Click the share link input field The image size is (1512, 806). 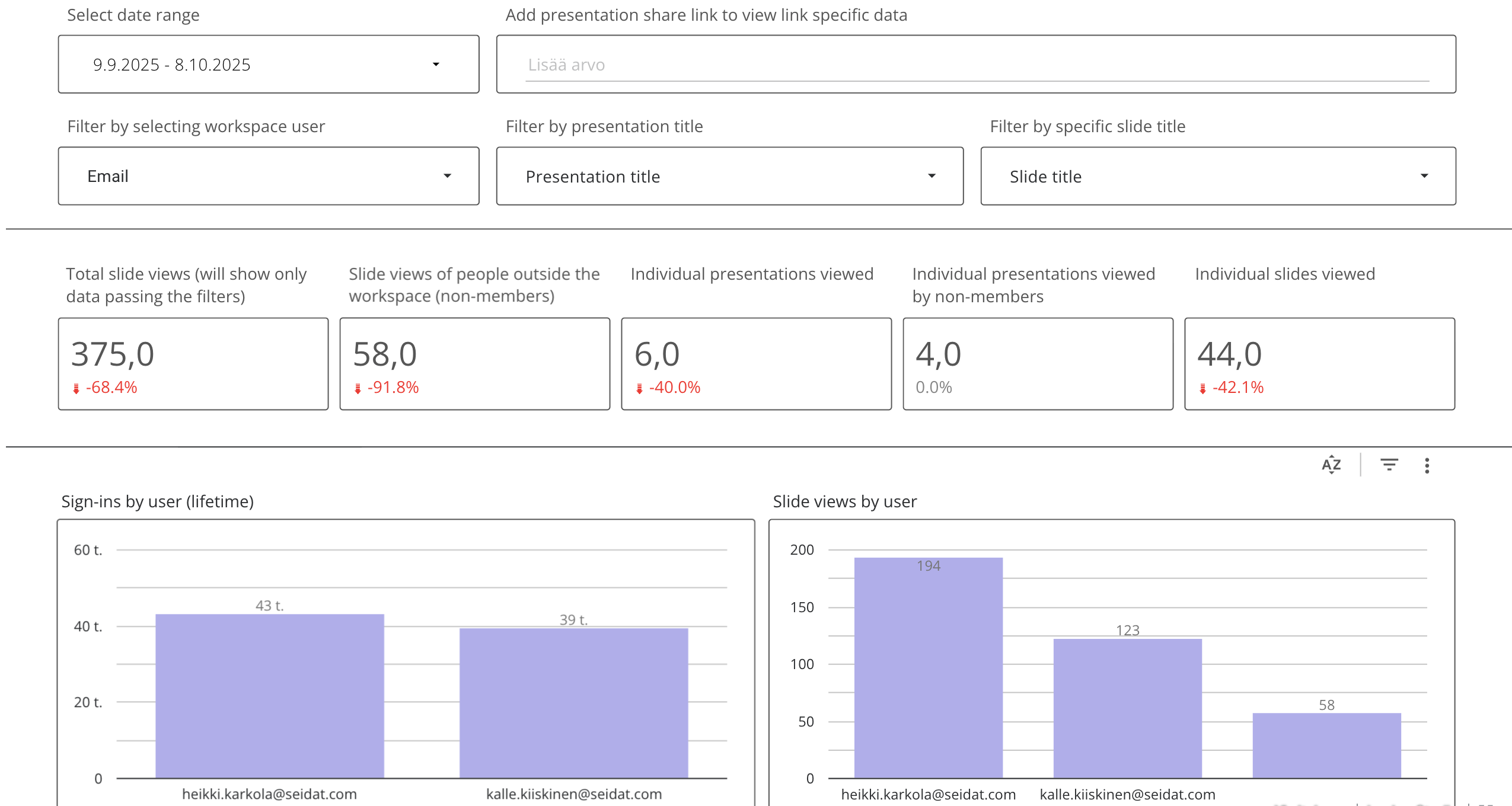point(976,65)
